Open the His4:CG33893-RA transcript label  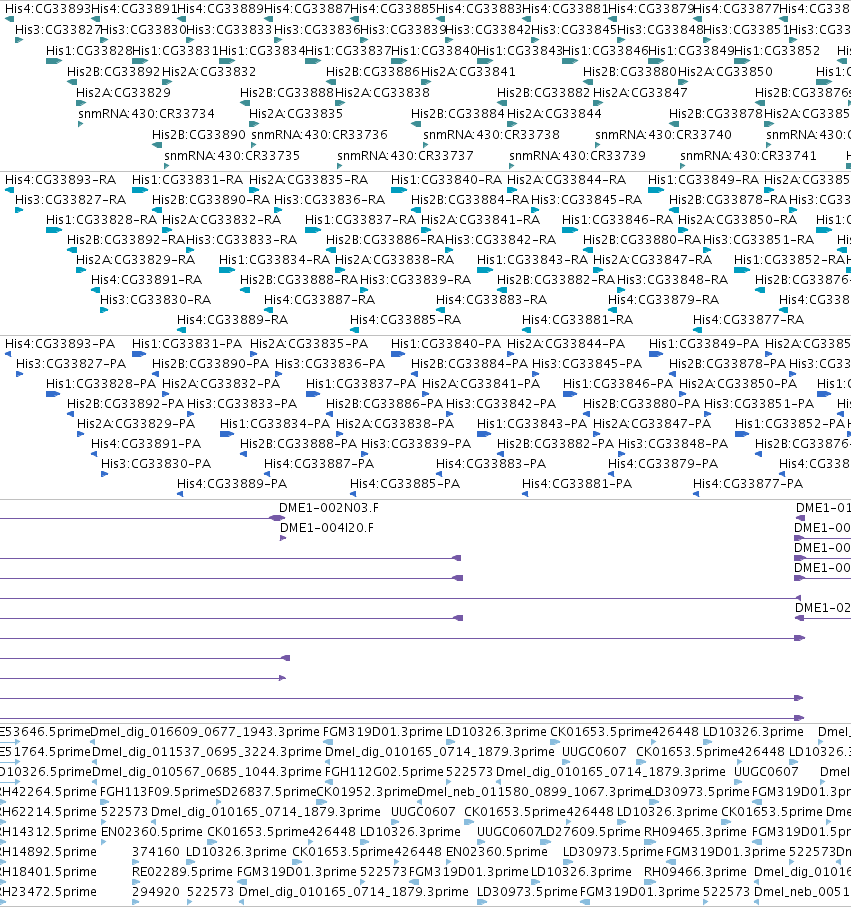[x=61, y=180]
